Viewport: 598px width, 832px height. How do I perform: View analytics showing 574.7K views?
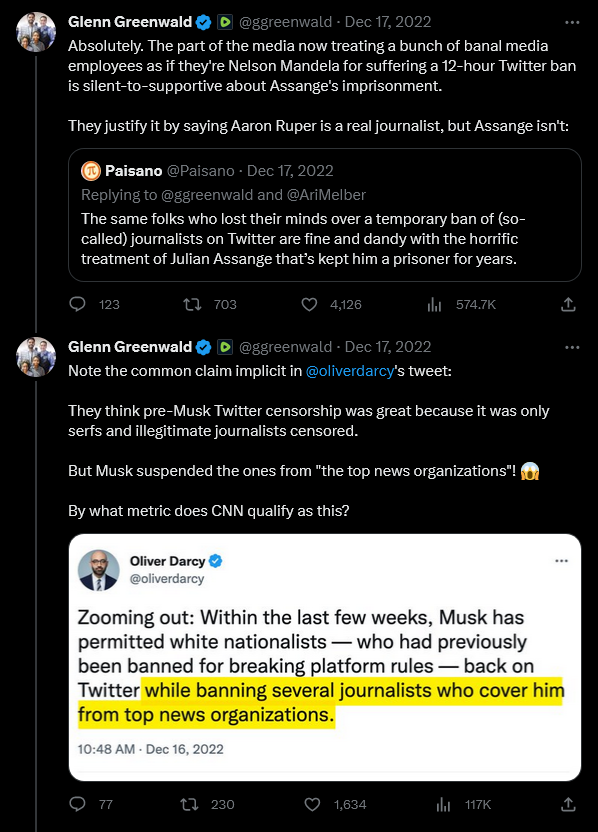435,304
